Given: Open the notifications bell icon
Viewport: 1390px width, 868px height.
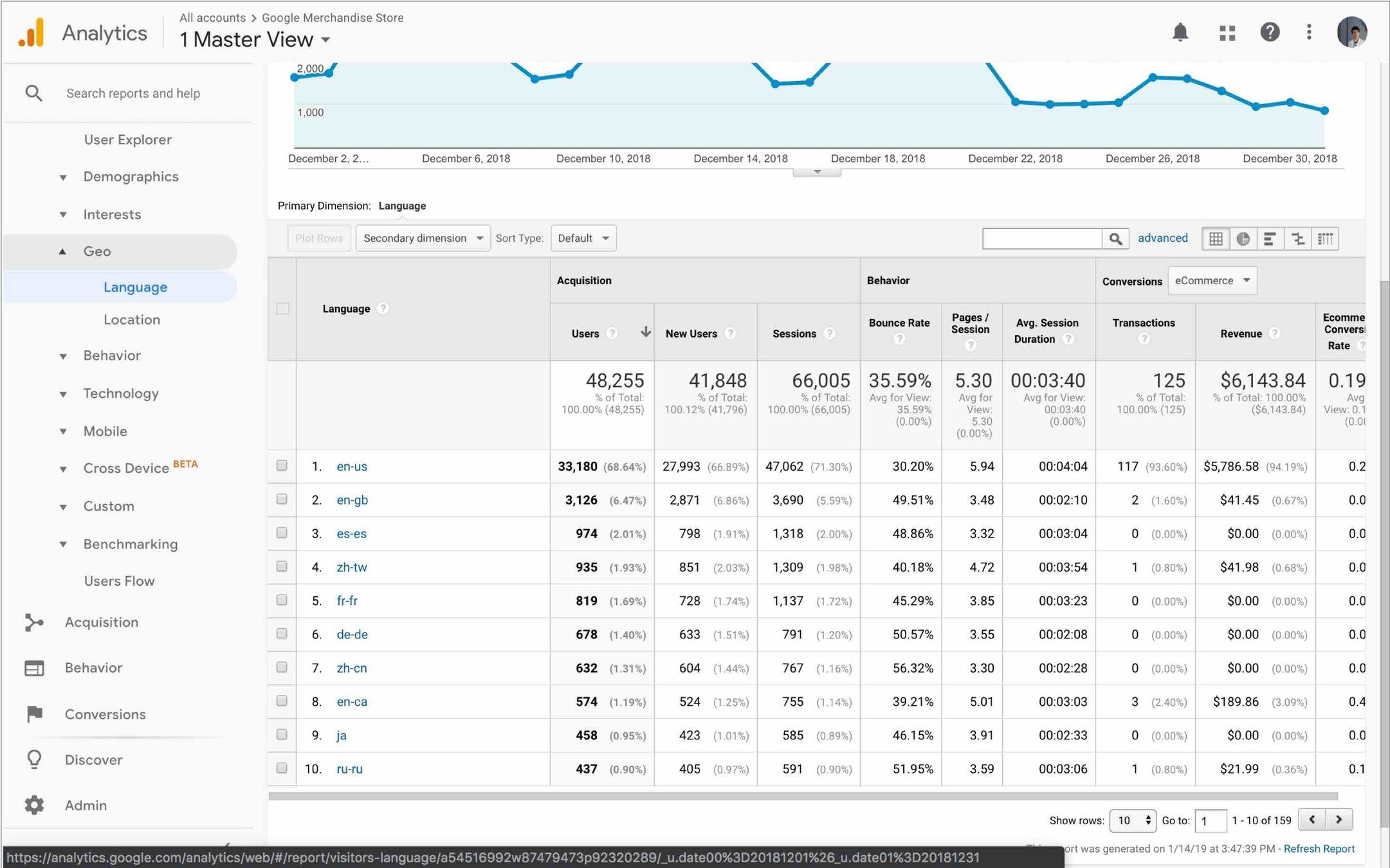Looking at the screenshot, I should point(1180,32).
